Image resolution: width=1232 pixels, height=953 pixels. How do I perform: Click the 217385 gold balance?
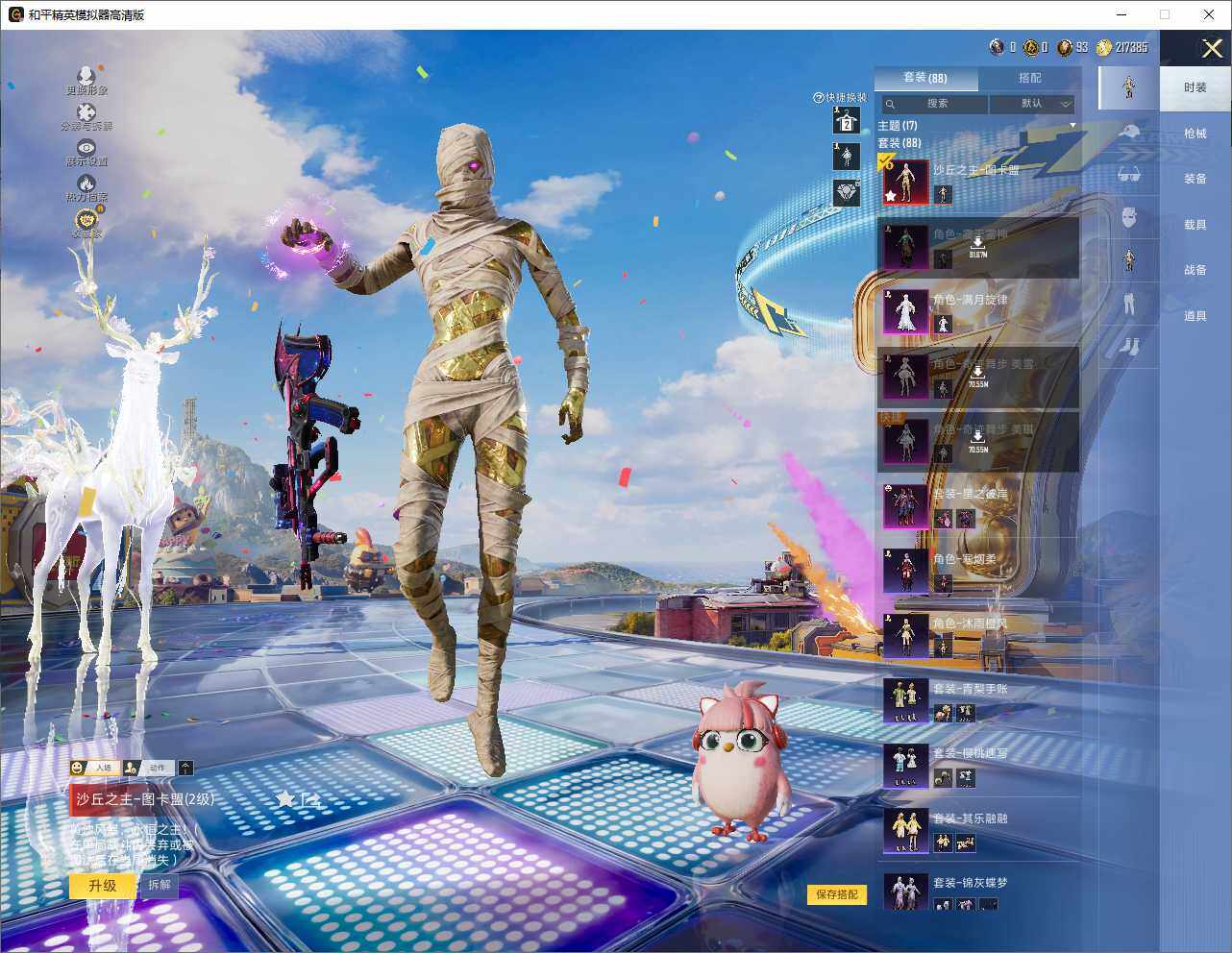click(x=1131, y=47)
